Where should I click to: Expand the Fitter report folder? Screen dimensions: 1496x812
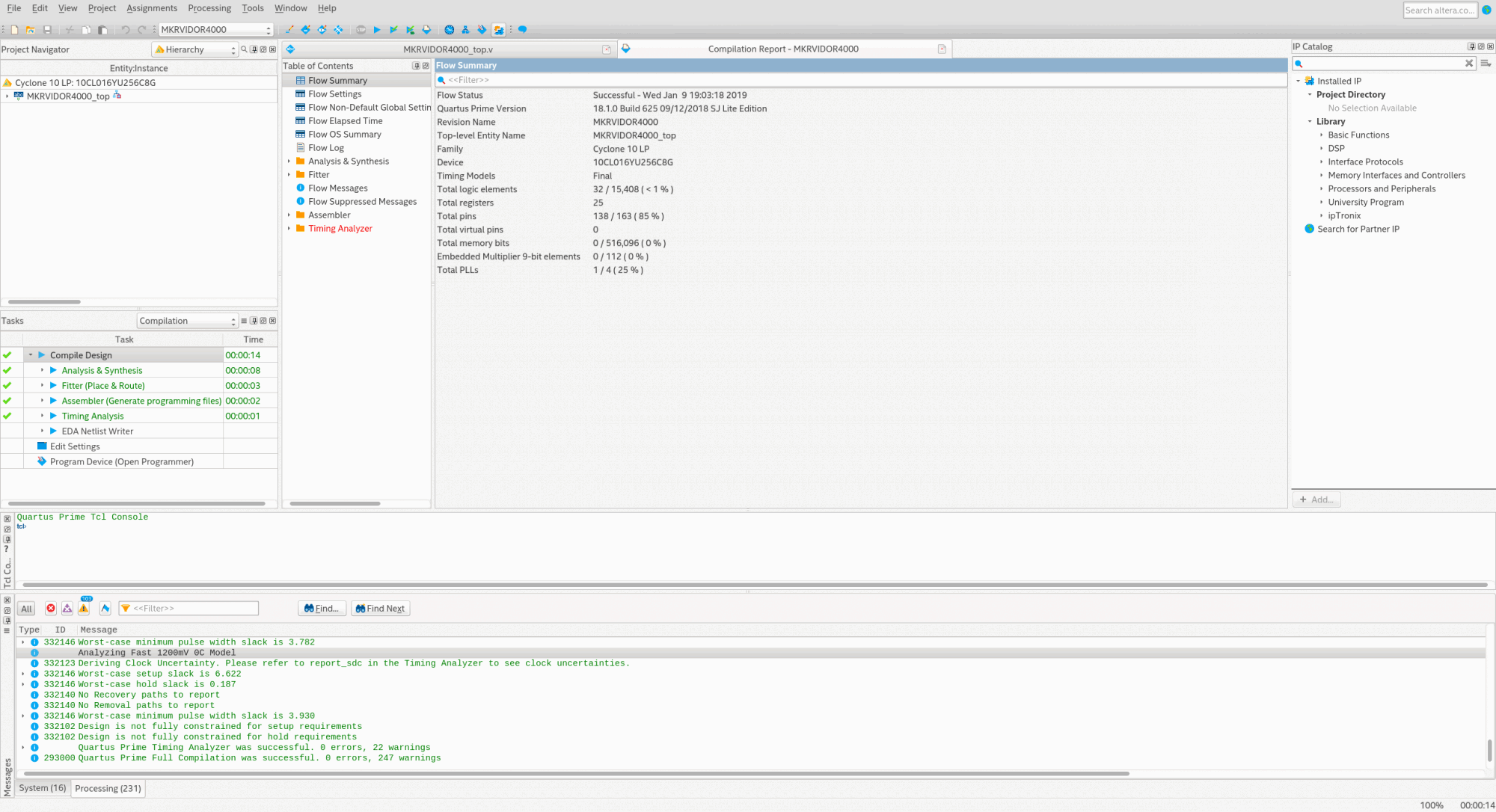(289, 175)
